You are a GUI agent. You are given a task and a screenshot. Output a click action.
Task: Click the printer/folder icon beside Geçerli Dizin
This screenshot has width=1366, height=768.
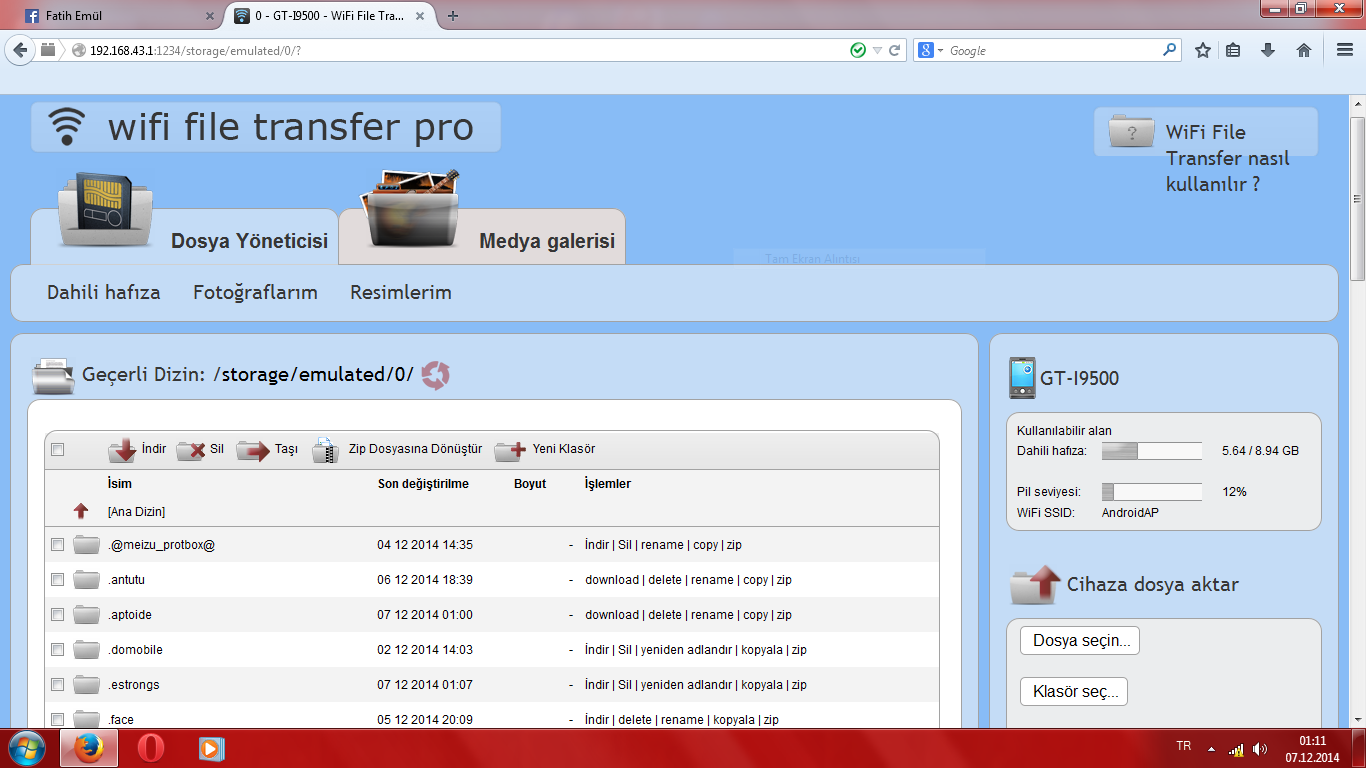(53, 376)
